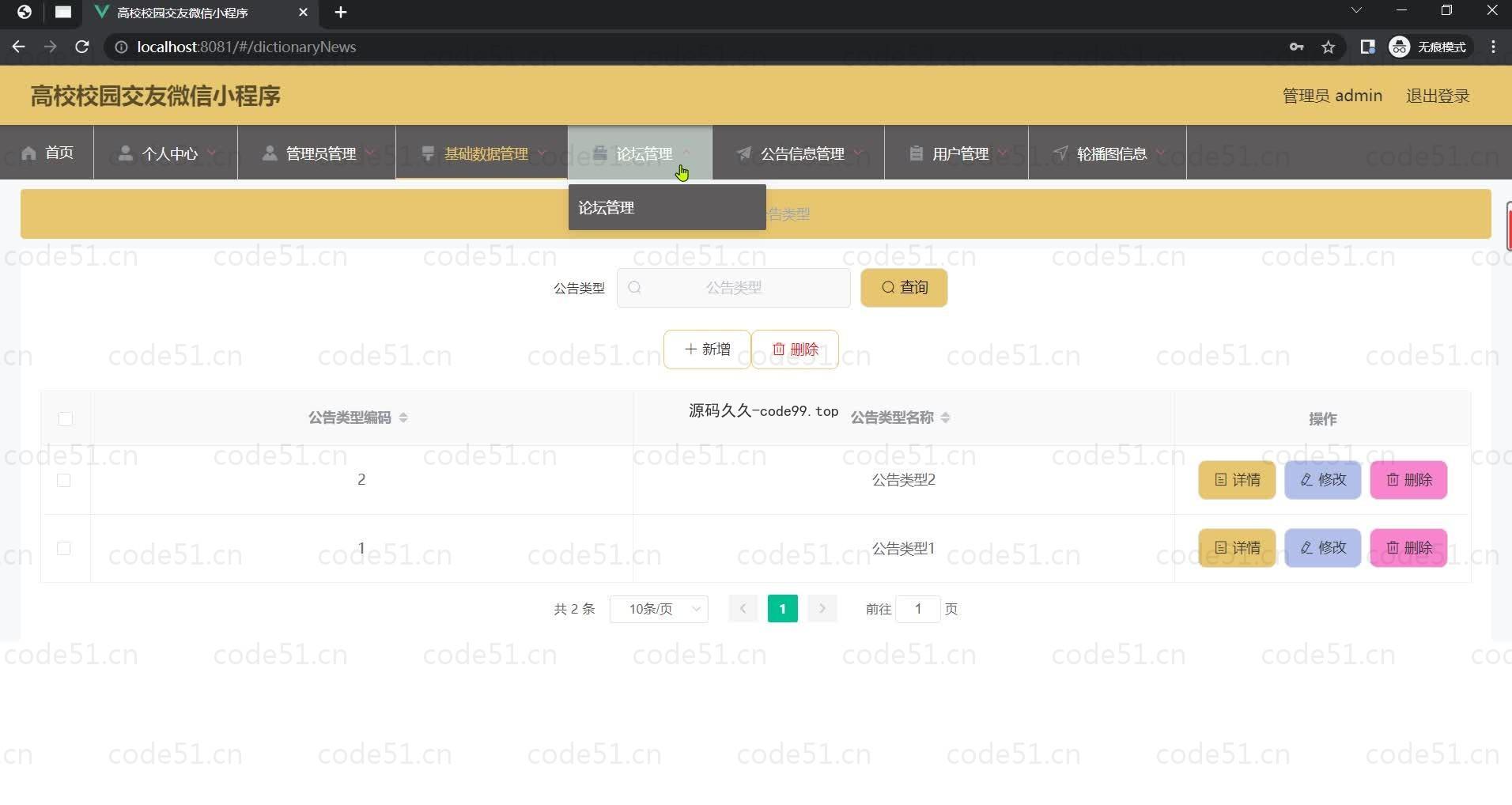Click the site info icon before localhost
1512x805 pixels.
(121, 47)
